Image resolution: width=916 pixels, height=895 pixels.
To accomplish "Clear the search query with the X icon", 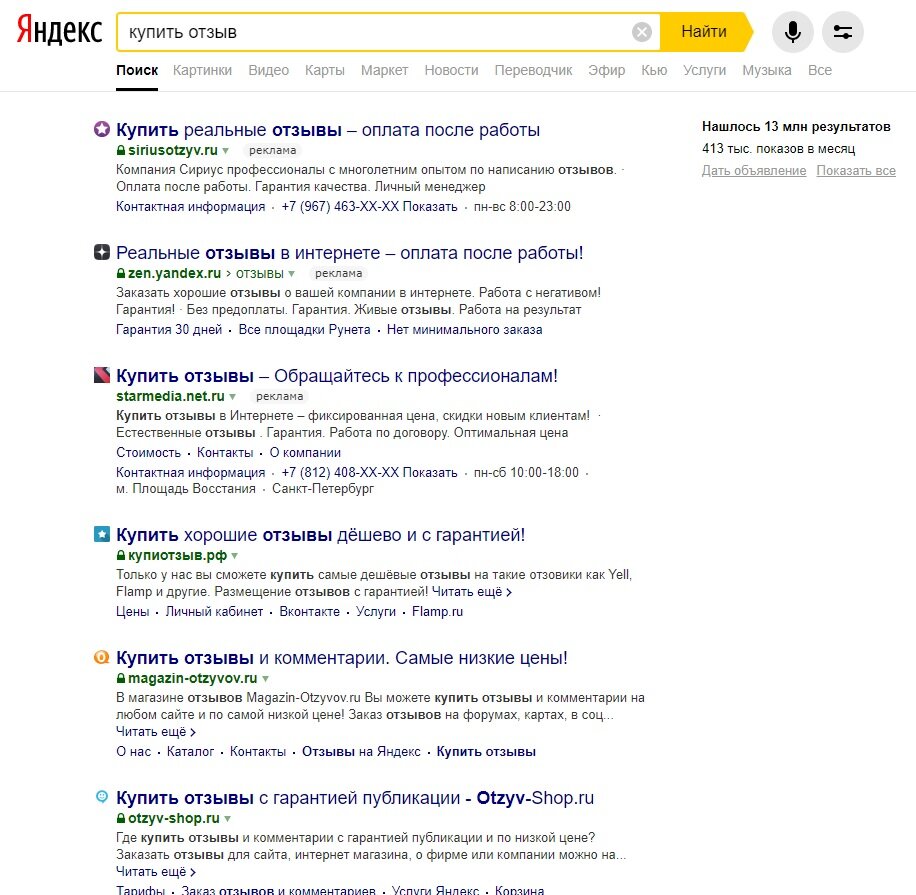I will [x=641, y=32].
